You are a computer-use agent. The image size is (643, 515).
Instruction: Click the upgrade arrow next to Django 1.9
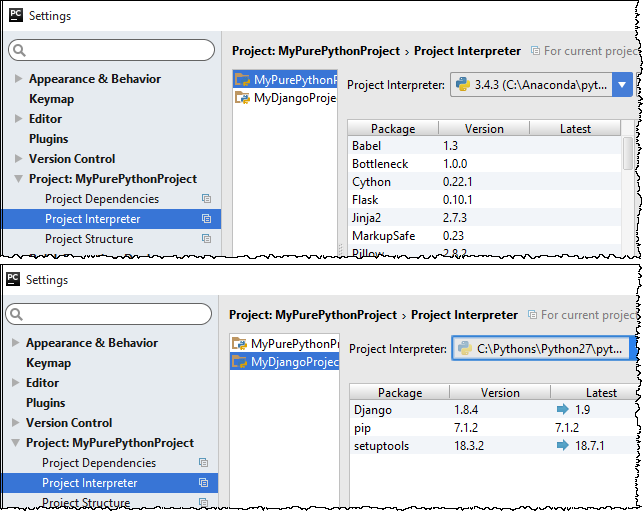point(562,409)
